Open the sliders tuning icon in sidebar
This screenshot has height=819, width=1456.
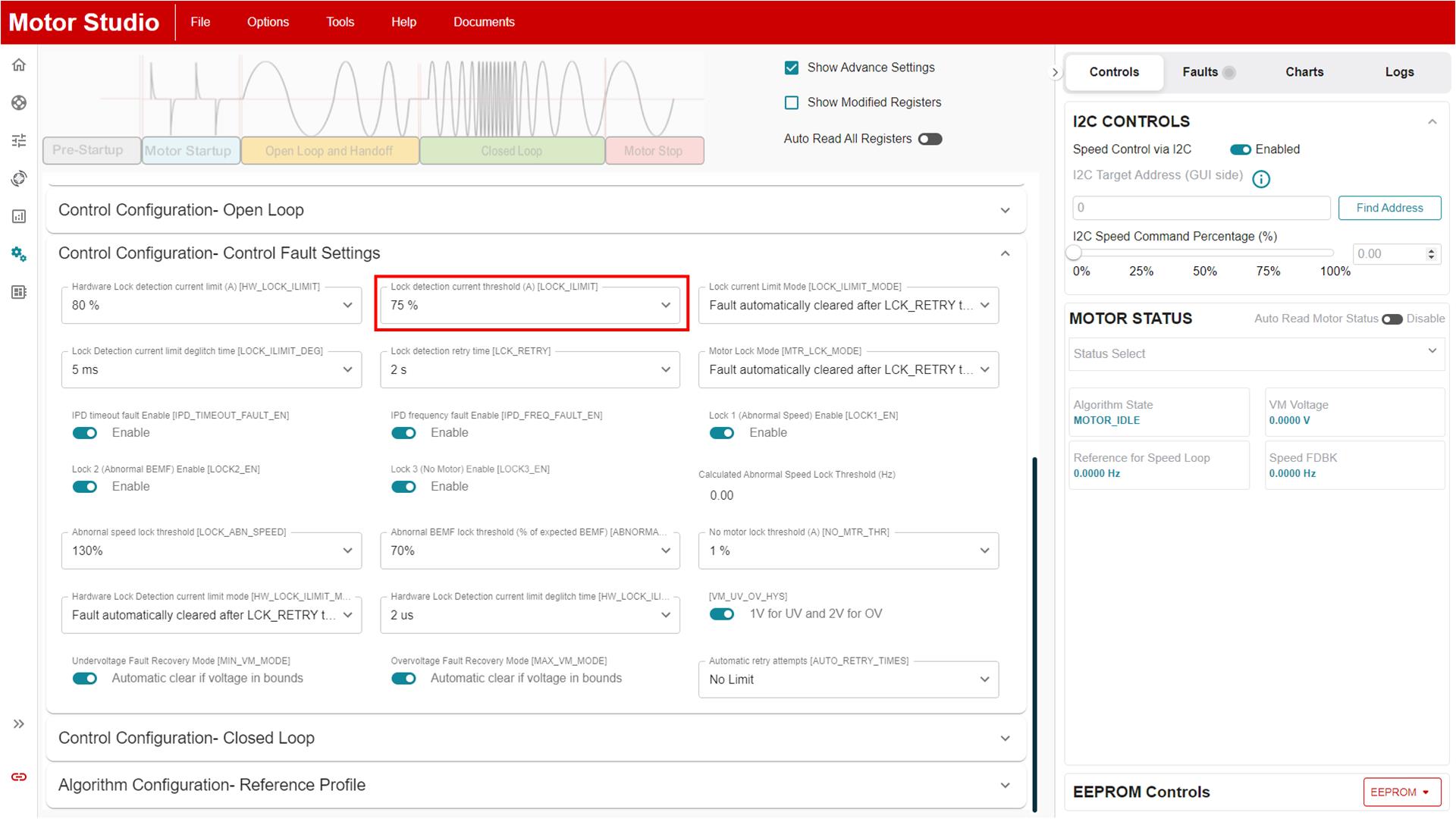[x=19, y=140]
